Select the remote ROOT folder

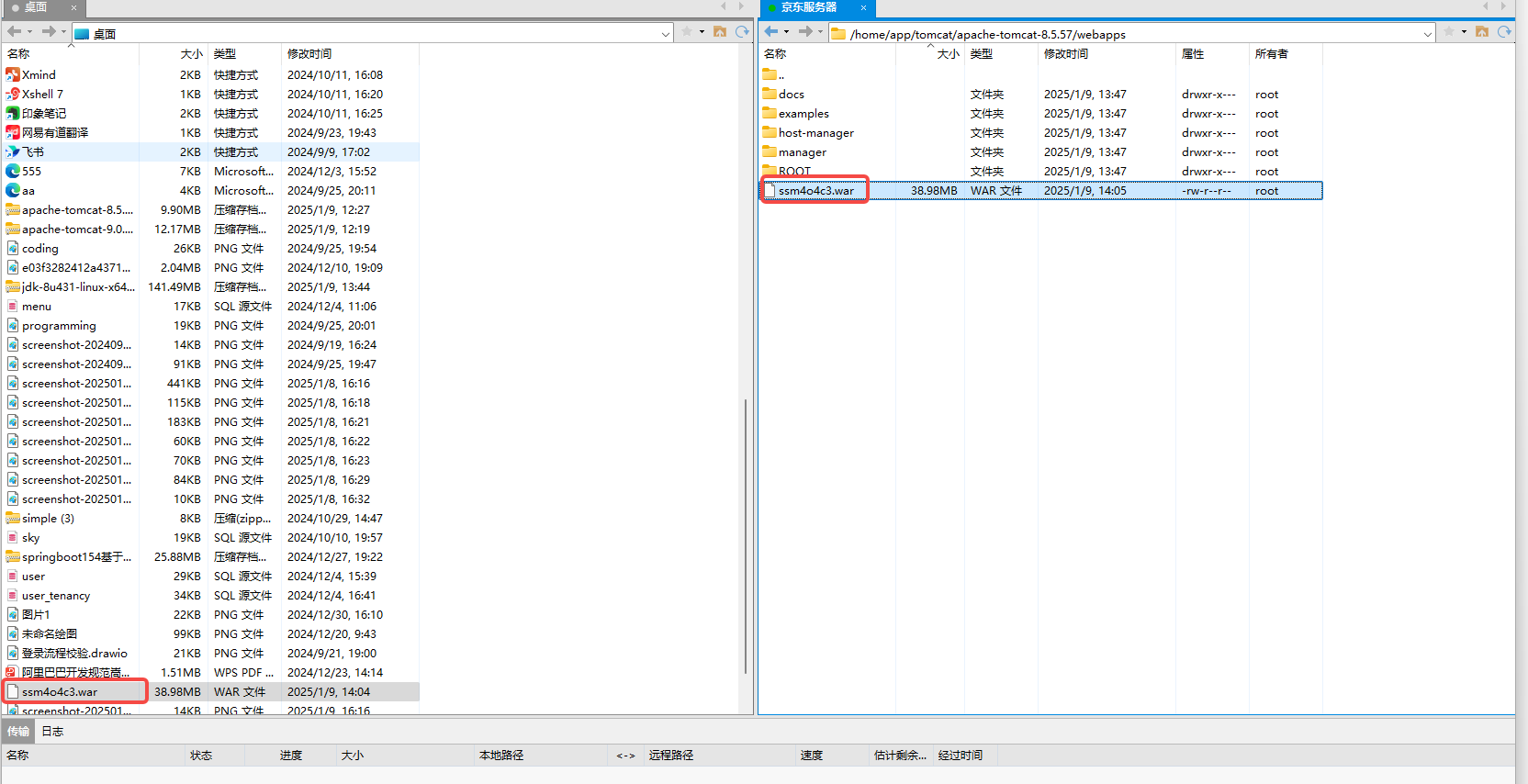click(x=794, y=172)
